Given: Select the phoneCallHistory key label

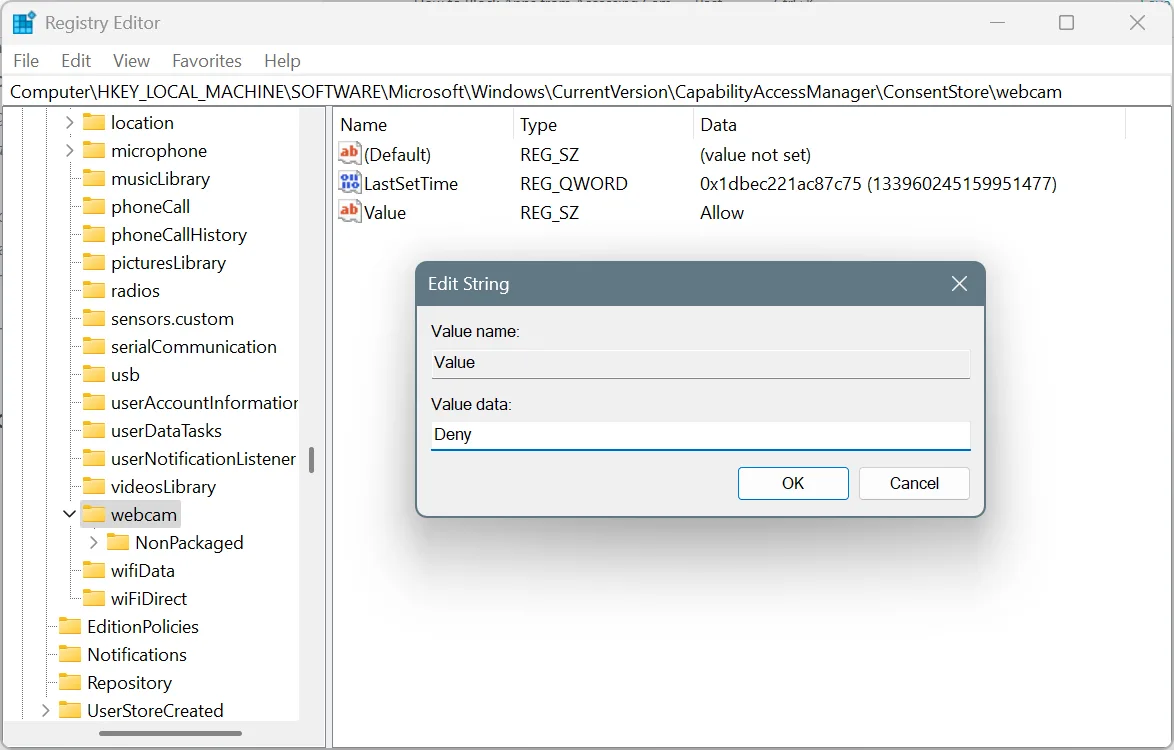Looking at the screenshot, I should pos(178,235).
